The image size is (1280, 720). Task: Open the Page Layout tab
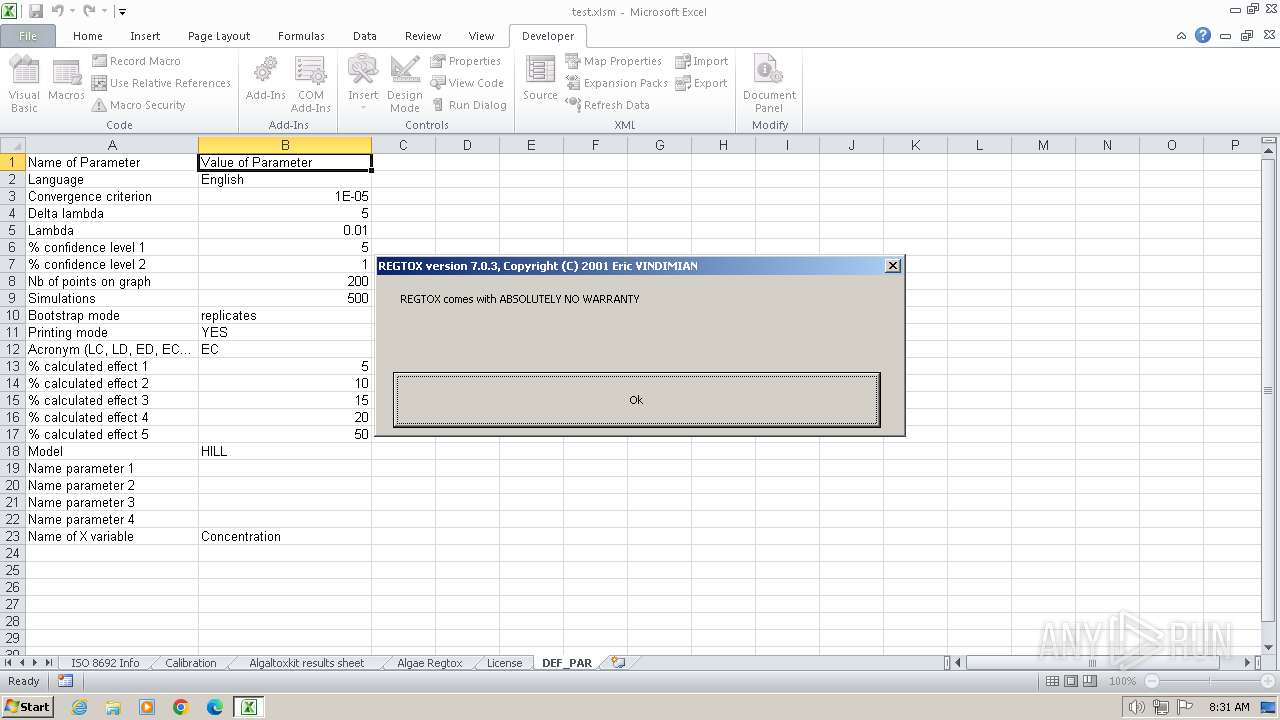[219, 36]
